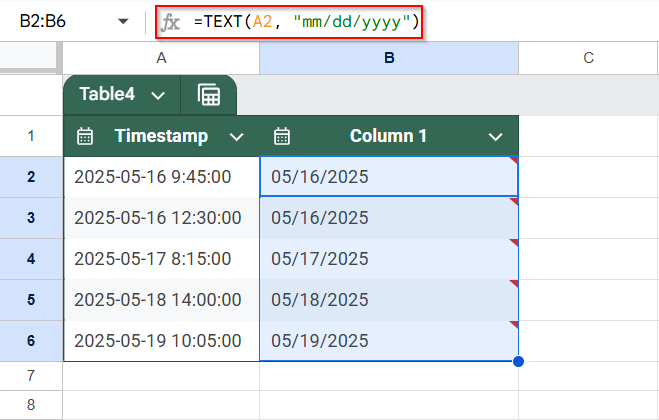Image resolution: width=659 pixels, height=420 pixels.
Task: Click the fx function icon
Action: pyautogui.click(x=171, y=22)
